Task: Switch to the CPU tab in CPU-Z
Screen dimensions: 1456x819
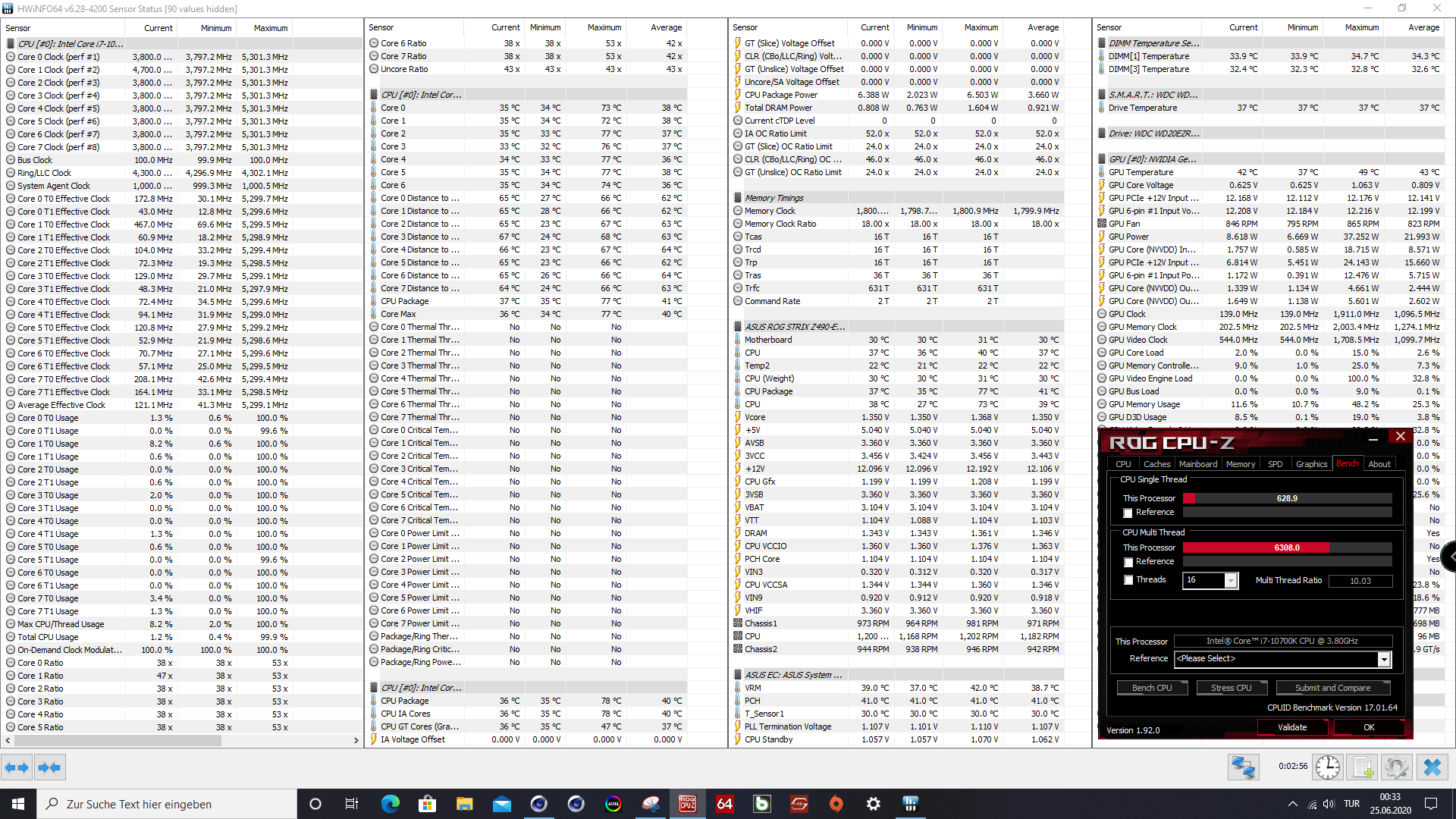Action: (1123, 464)
